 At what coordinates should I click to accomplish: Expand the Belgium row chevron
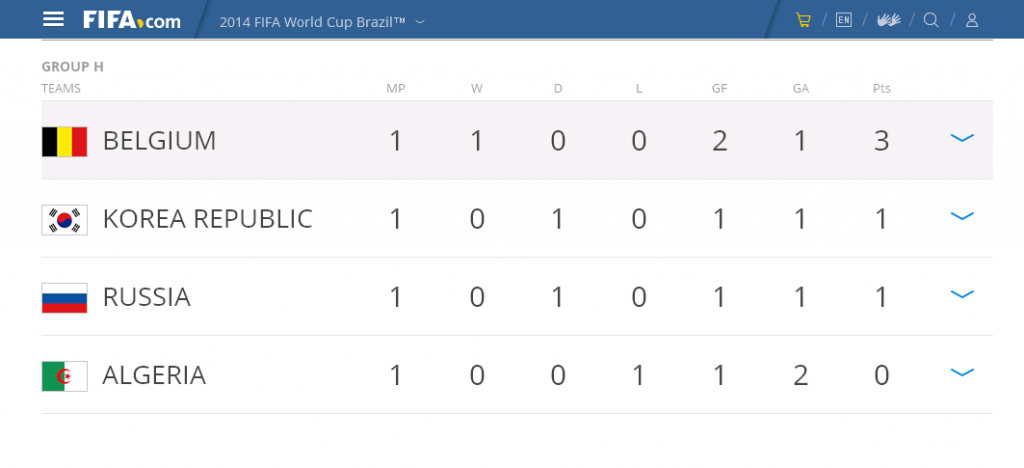[962, 138]
